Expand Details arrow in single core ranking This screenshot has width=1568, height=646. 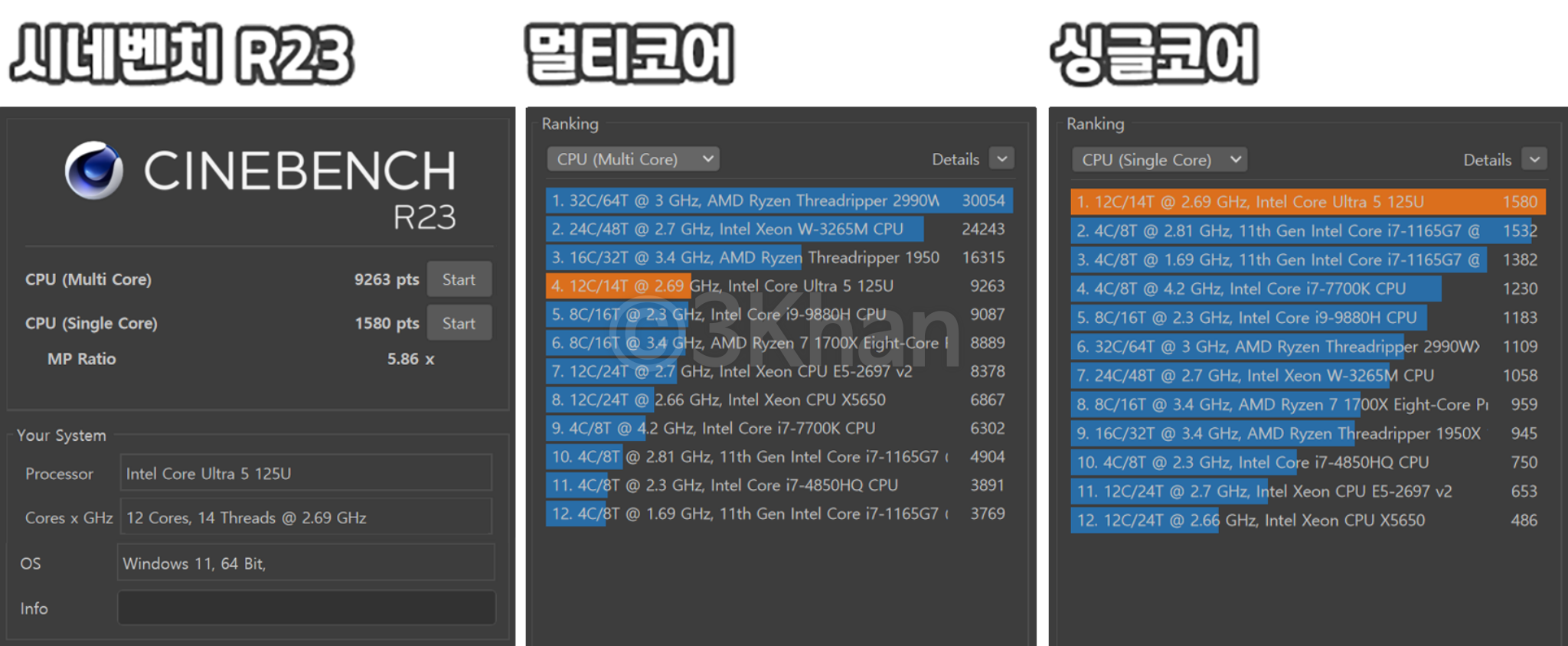click(x=1534, y=159)
